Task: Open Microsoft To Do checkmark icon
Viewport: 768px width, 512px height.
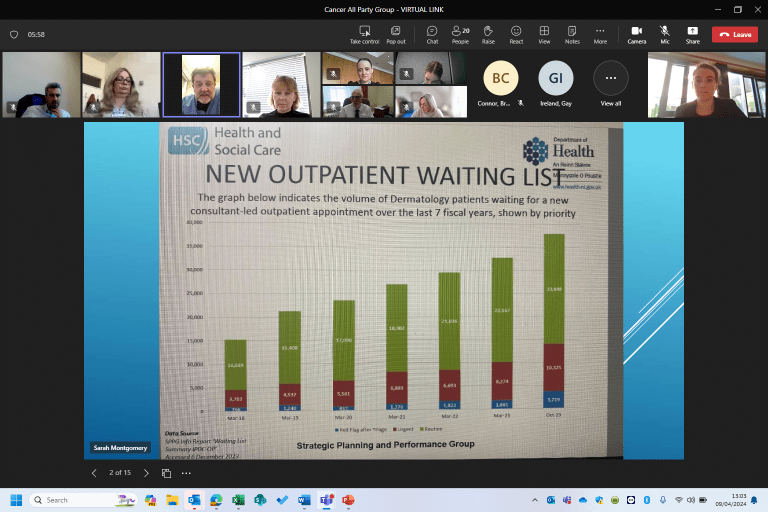Action: pos(282,500)
